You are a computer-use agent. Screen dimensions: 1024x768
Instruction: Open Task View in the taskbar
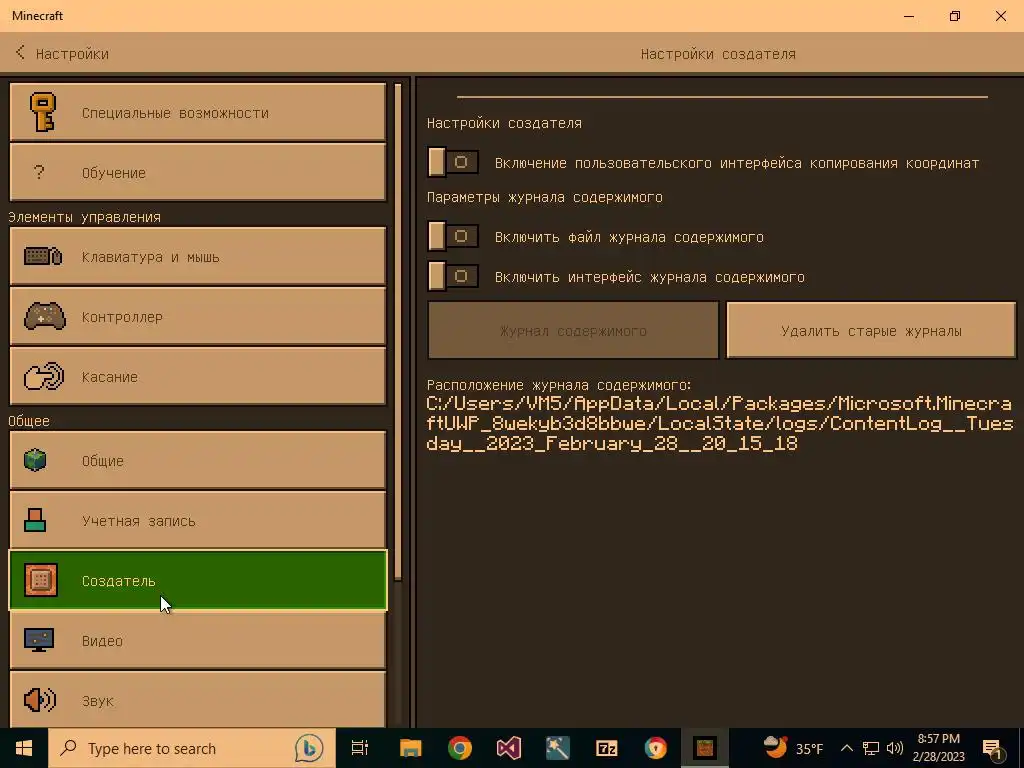click(360, 748)
